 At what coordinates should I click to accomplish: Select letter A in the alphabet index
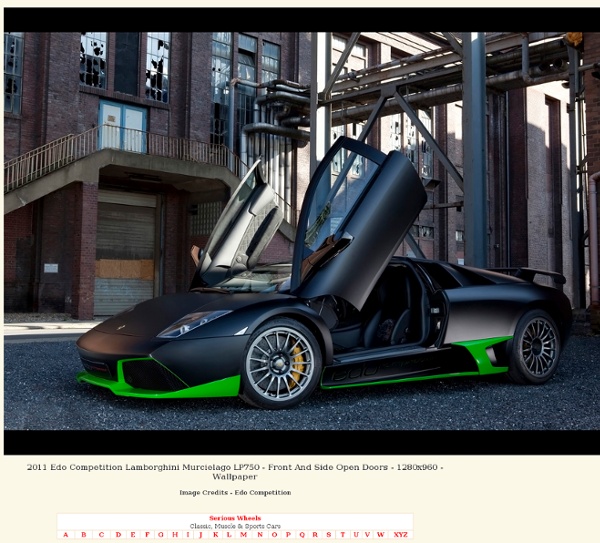(x=66, y=535)
